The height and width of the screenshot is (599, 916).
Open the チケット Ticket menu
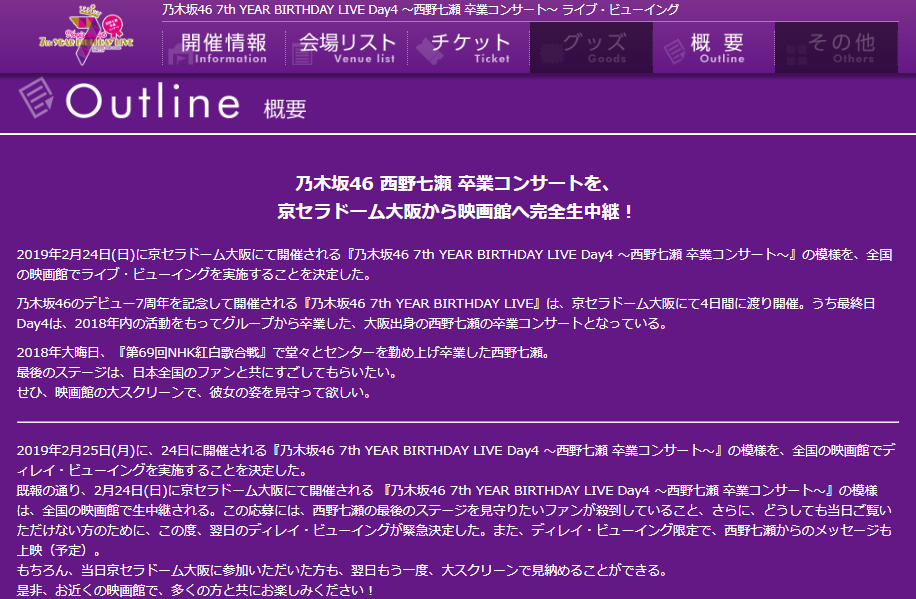(x=469, y=48)
